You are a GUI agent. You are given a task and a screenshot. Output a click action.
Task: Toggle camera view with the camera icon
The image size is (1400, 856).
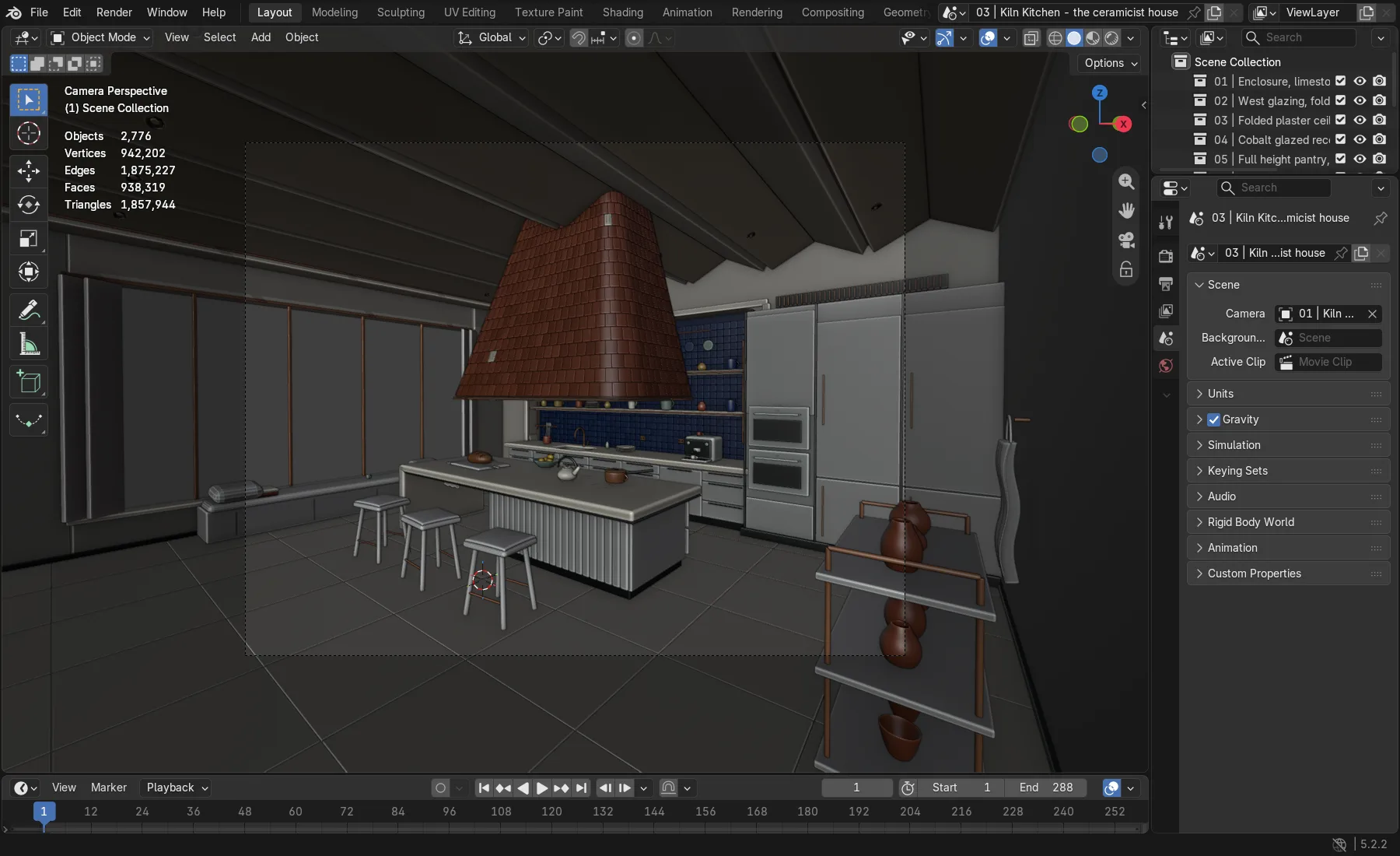(1126, 240)
